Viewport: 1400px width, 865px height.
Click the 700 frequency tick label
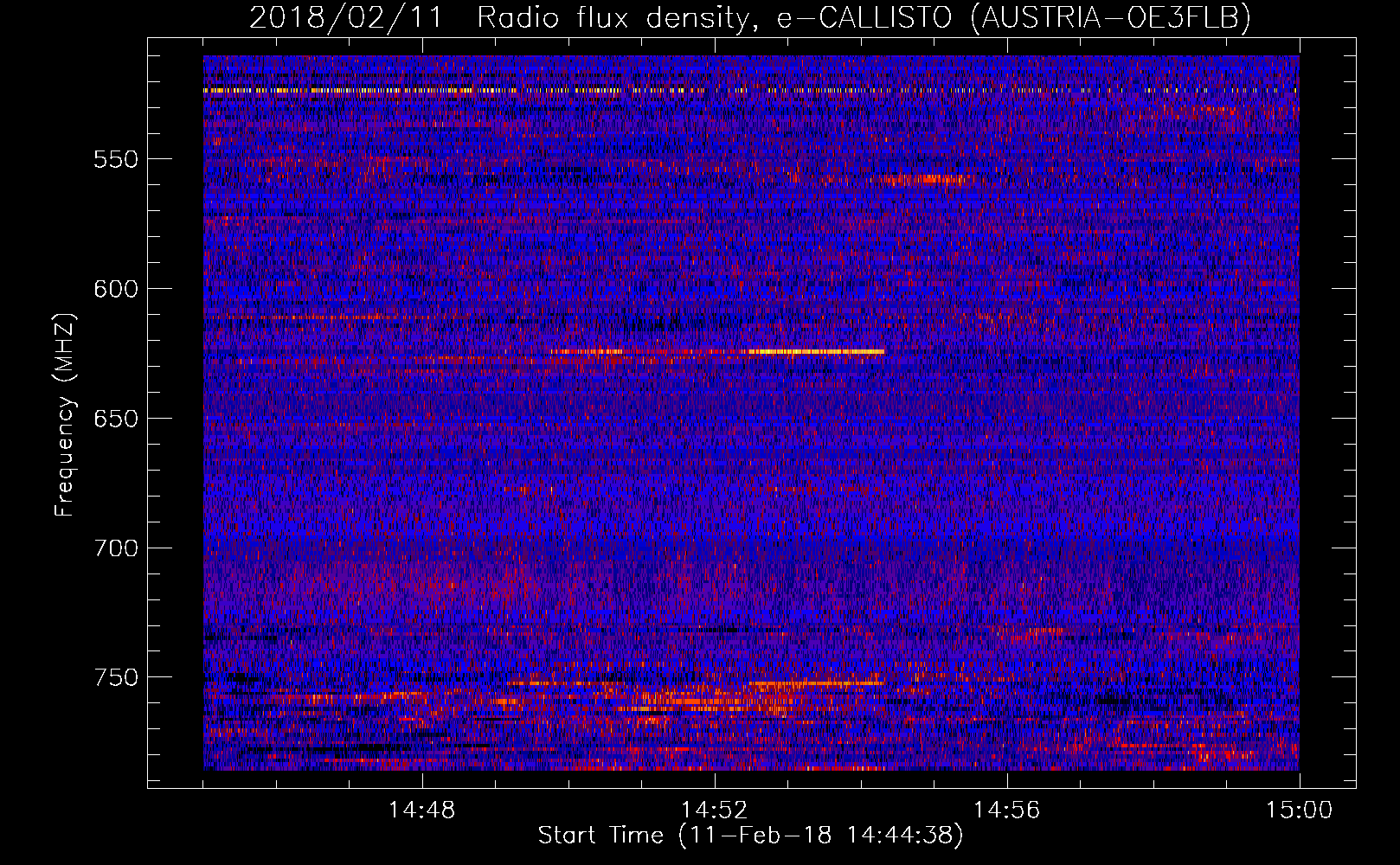pyautogui.click(x=116, y=548)
